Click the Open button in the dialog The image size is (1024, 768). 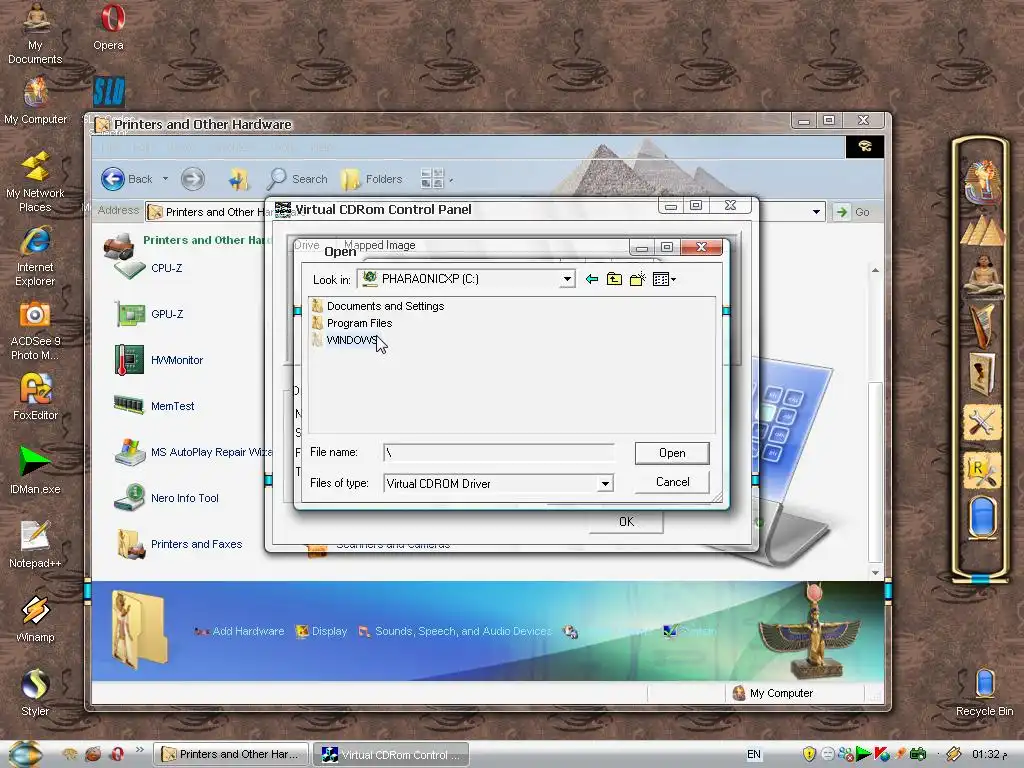click(x=672, y=453)
